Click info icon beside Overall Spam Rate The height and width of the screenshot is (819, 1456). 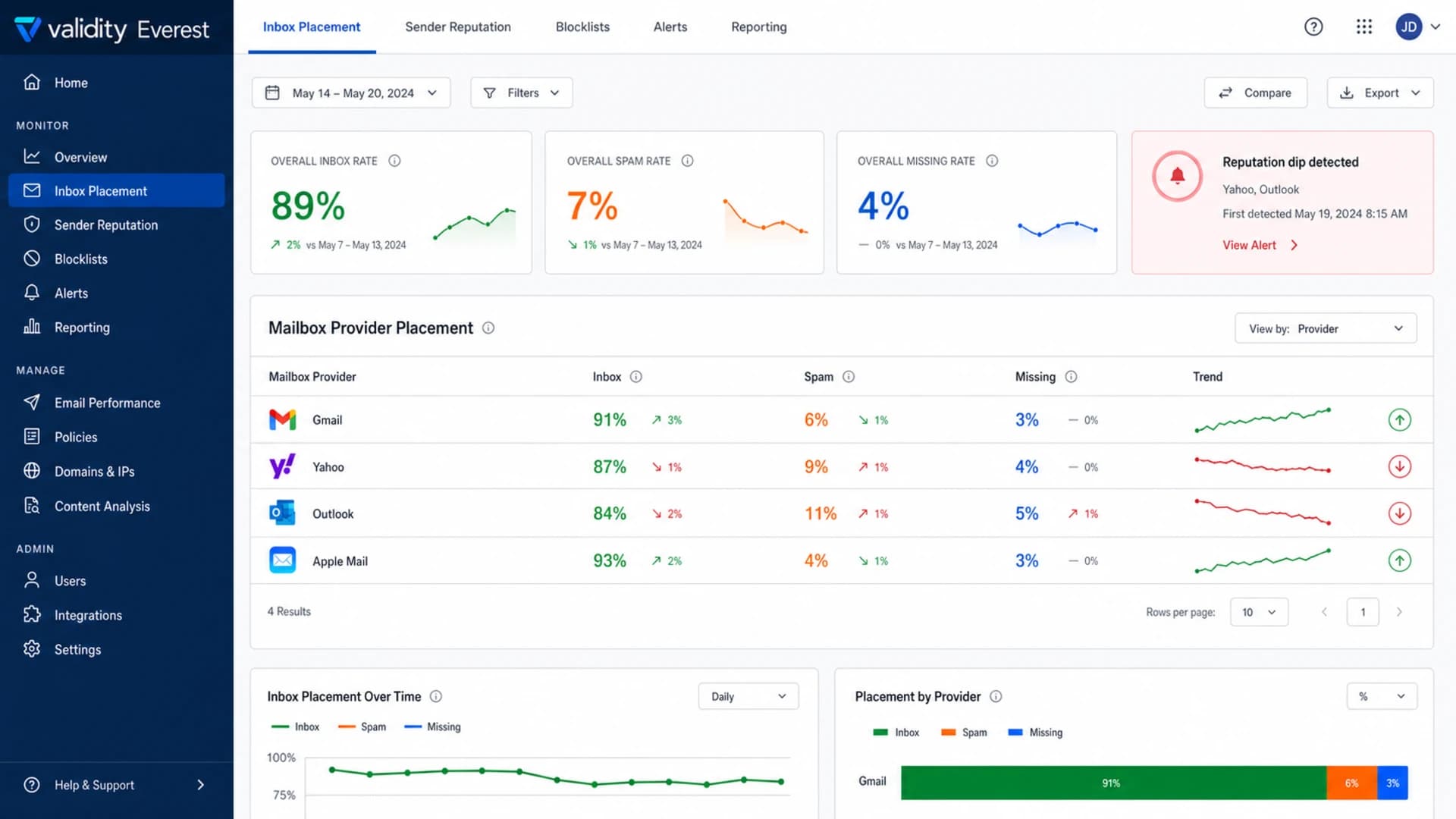[687, 161]
